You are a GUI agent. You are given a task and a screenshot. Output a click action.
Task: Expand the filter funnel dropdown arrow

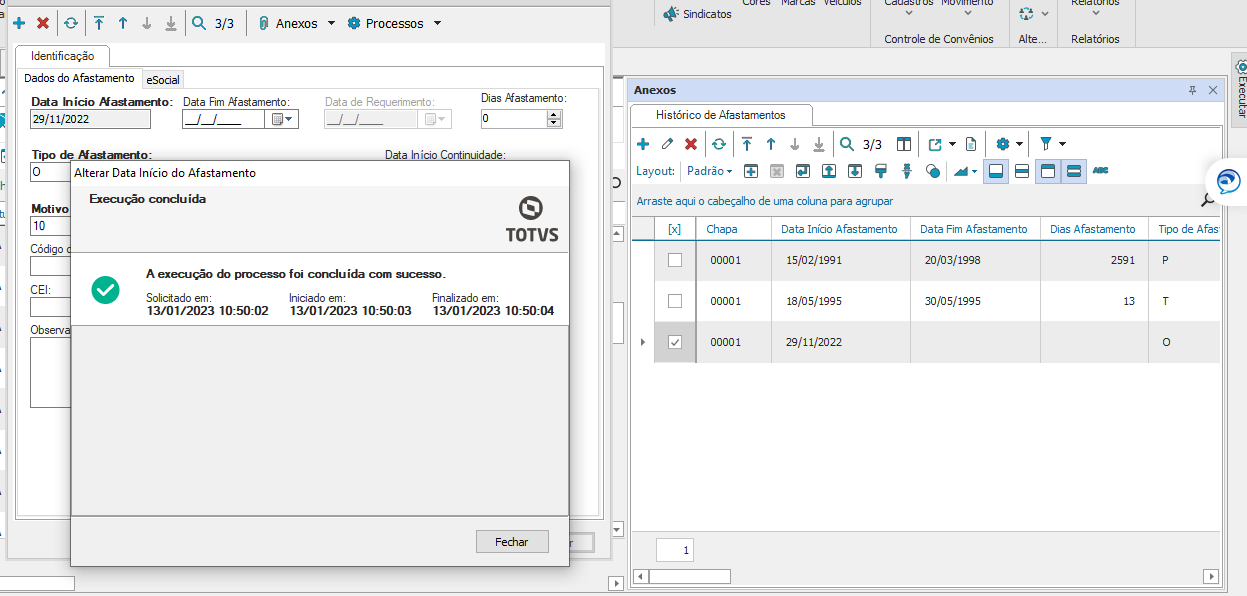(x=1062, y=144)
